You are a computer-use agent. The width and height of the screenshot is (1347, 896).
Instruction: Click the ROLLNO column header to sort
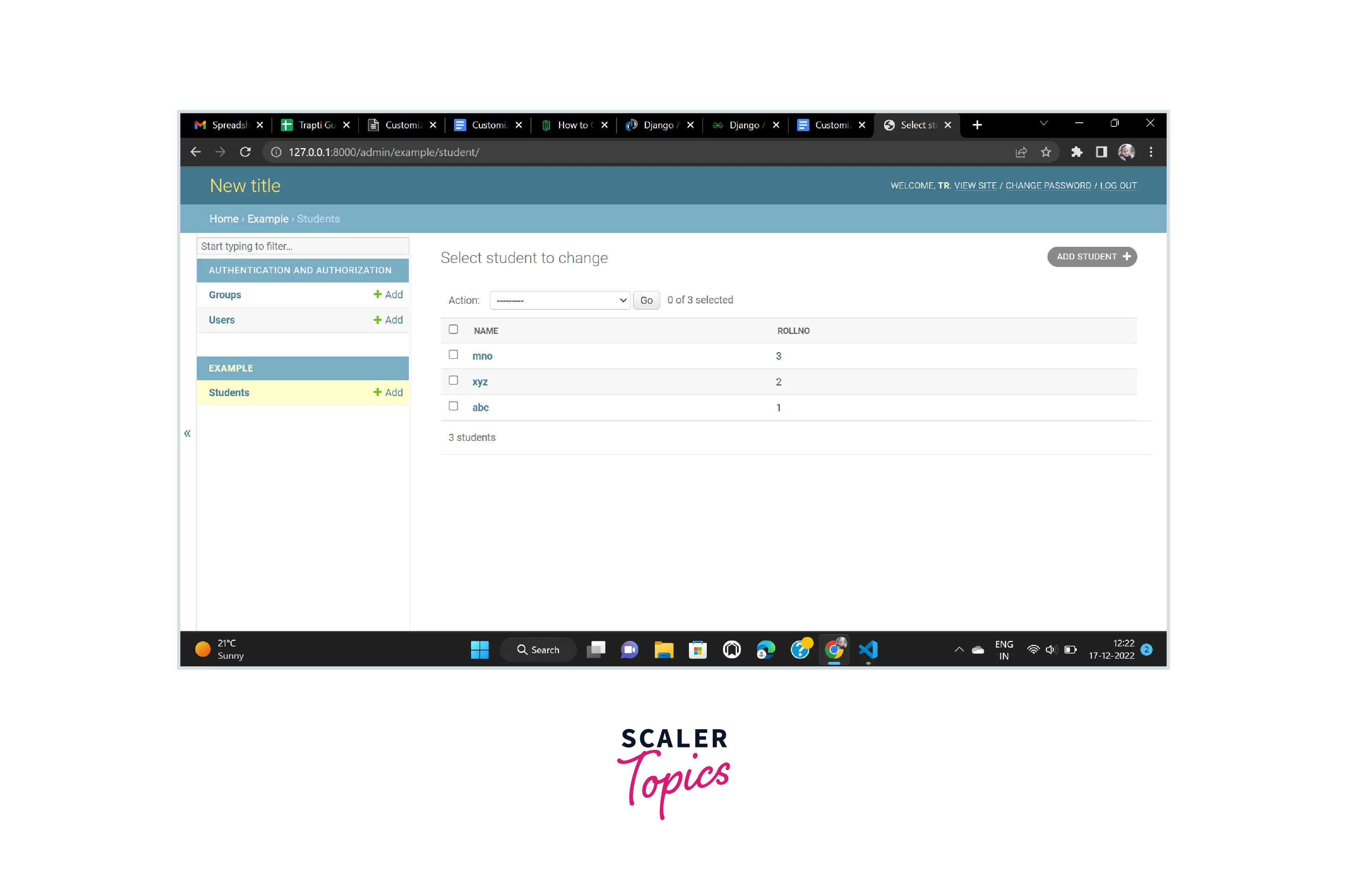[793, 330]
